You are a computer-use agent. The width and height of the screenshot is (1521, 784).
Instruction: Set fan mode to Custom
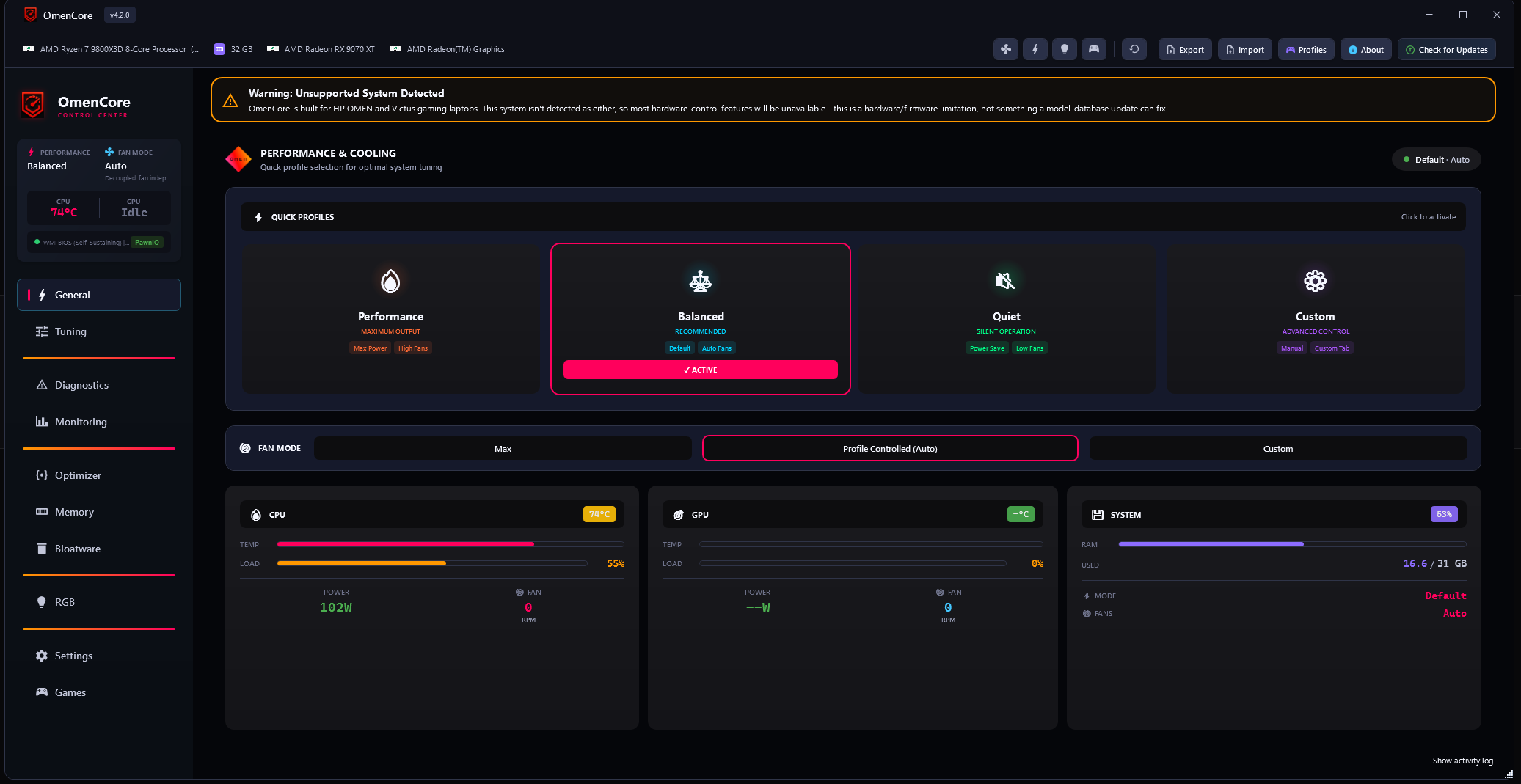tap(1278, 448)
